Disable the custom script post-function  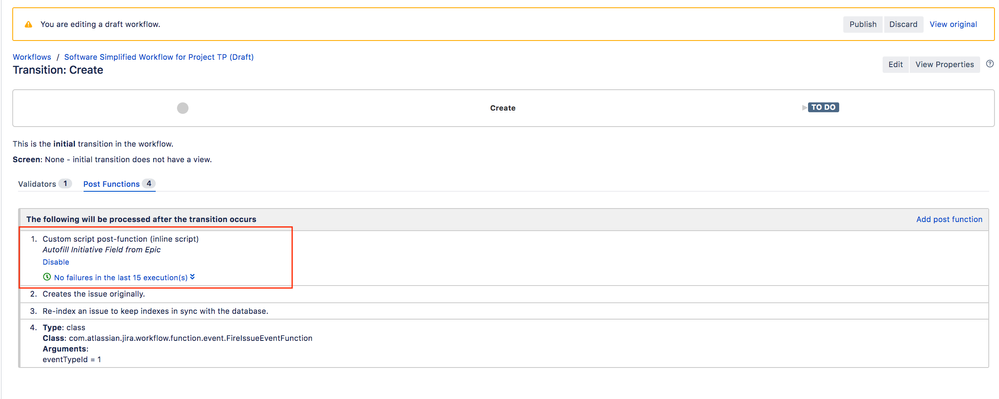(x=56, y=262)
